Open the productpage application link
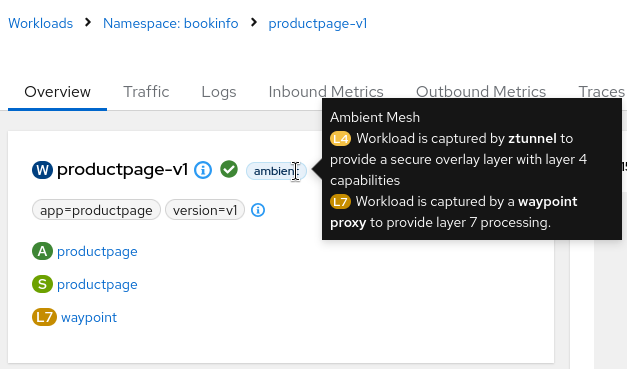The width and height of the screenshot is (627, 369). coord(97,251)
